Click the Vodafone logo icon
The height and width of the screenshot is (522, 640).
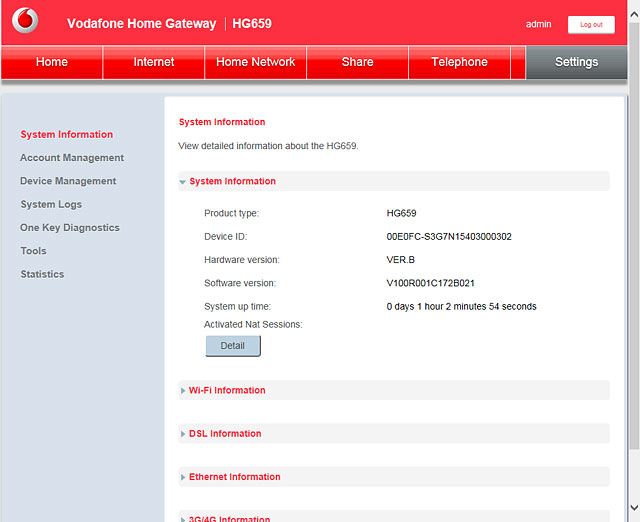(x=25, y=20)
